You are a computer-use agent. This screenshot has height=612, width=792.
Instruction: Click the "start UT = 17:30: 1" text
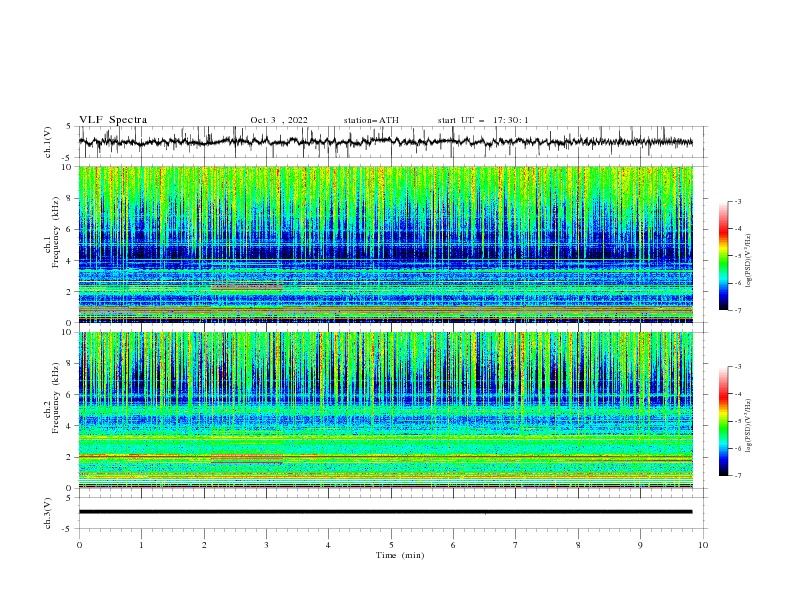(483, 120)
